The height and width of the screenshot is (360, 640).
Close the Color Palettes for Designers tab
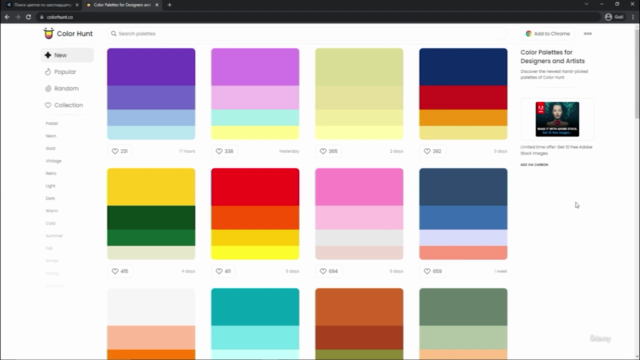157,5
